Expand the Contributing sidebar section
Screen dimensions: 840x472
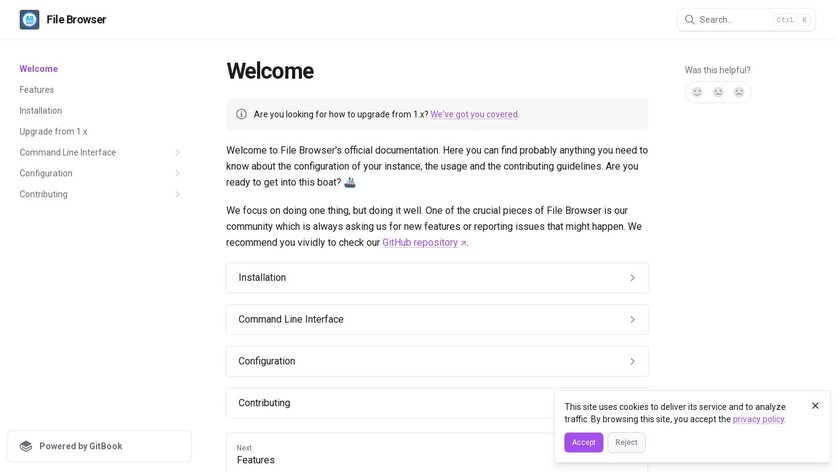point(177,195)
